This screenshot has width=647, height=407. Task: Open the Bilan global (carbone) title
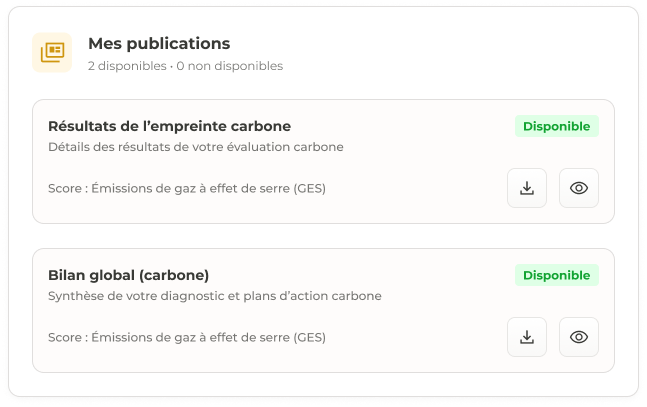(128, 275)
